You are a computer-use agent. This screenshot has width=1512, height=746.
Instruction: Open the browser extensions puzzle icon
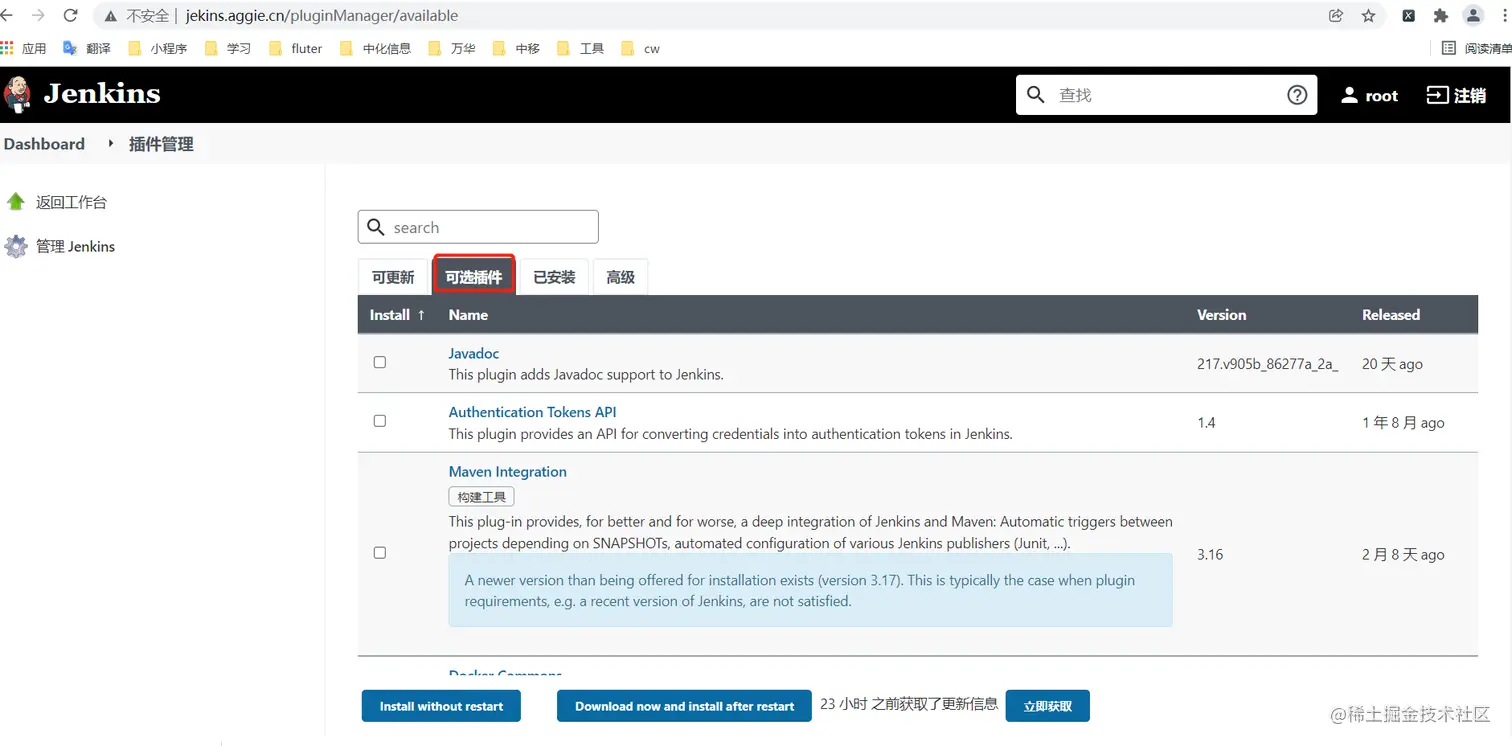coord(1440,16)
